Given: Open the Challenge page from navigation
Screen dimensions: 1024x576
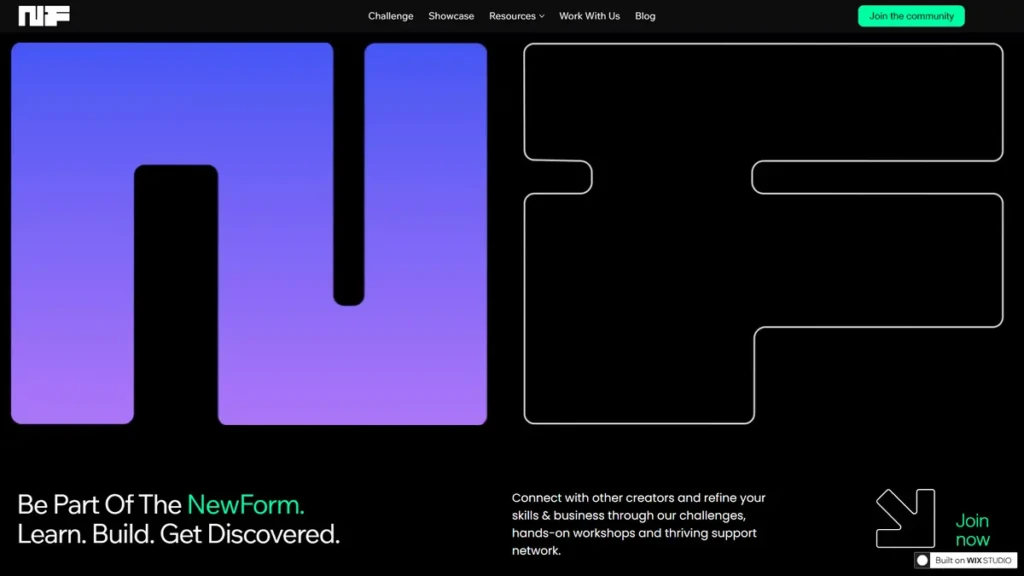Looking at the screenshot, I should point(390,16).
